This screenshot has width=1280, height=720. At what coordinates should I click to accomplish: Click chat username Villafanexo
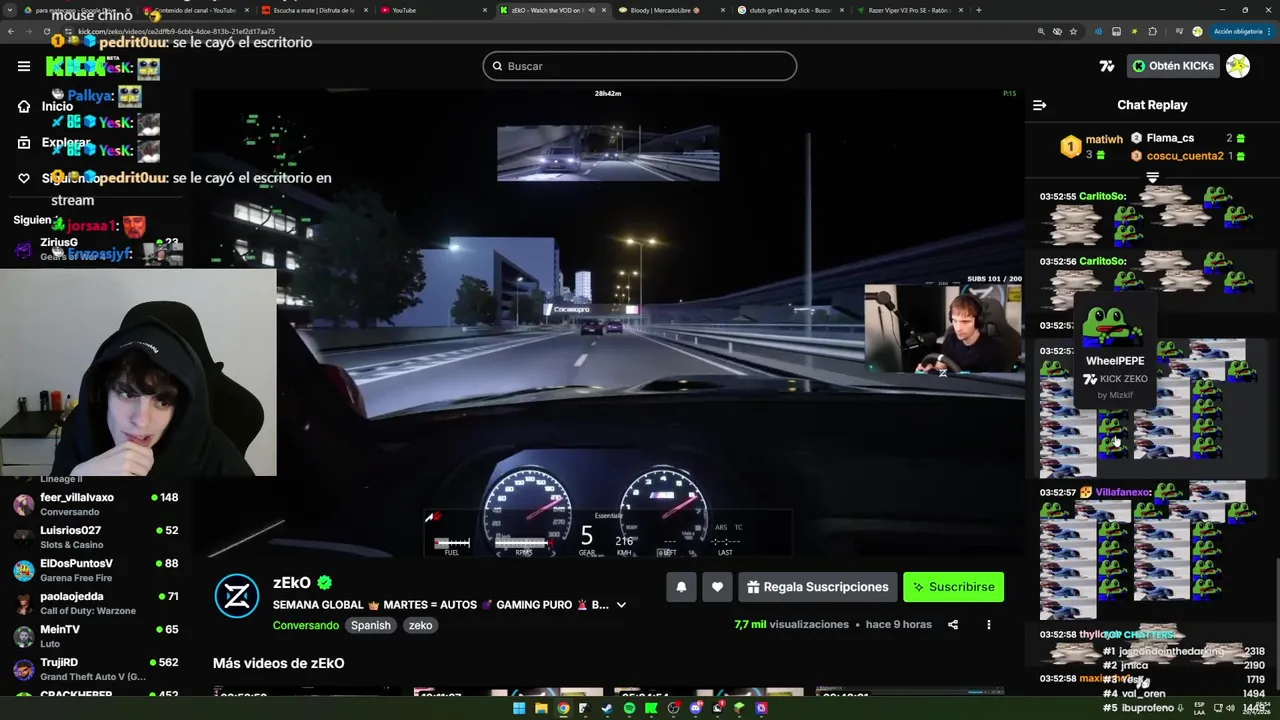pos(1123,493)
